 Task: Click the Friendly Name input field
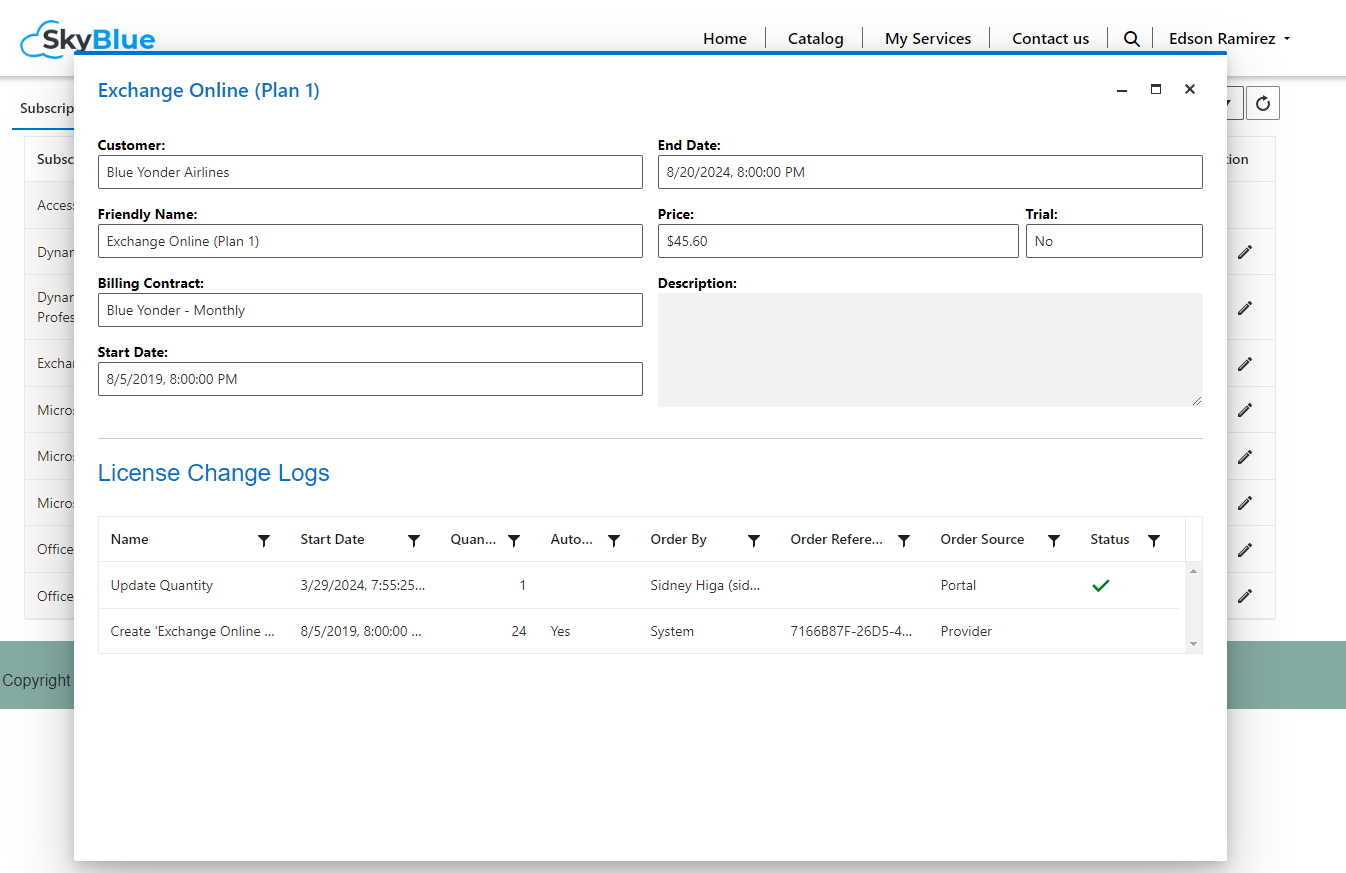point(370,241)
